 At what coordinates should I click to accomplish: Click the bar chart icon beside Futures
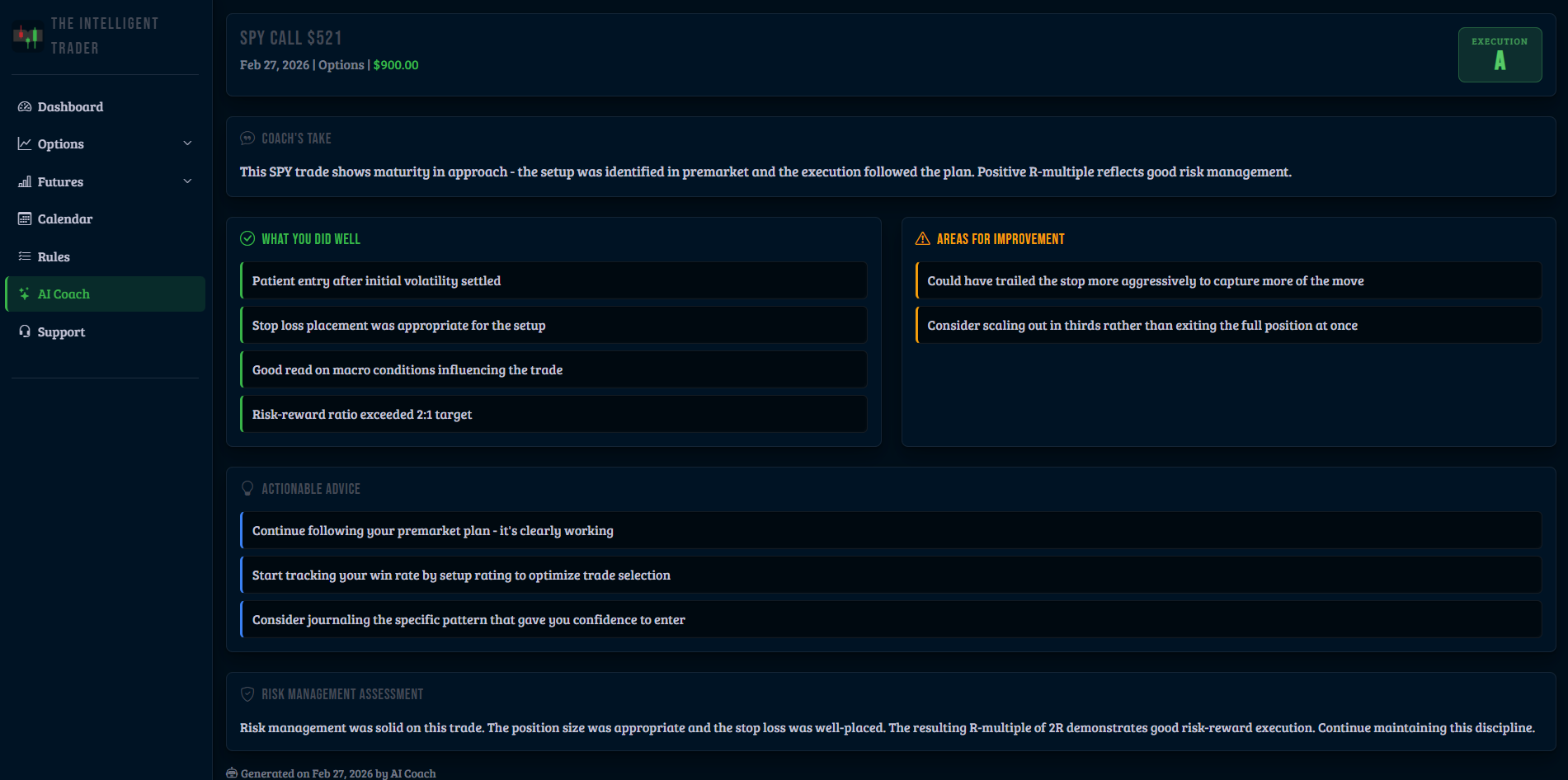(25, 181)
